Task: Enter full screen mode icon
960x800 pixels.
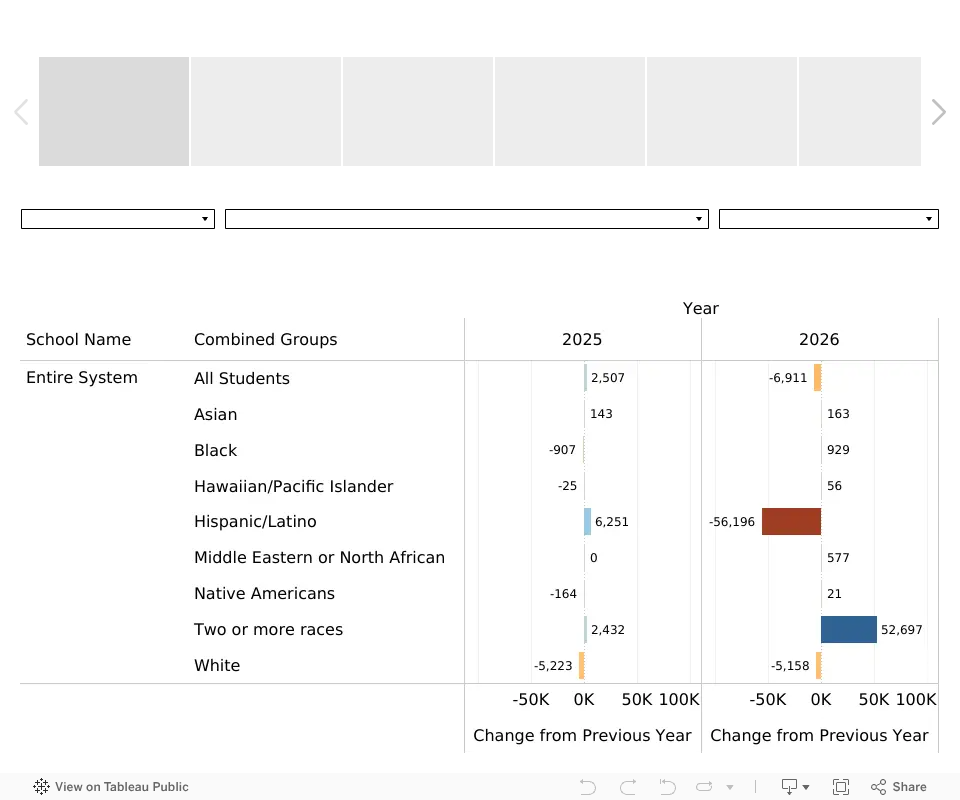Action: (x=841, y=787)
